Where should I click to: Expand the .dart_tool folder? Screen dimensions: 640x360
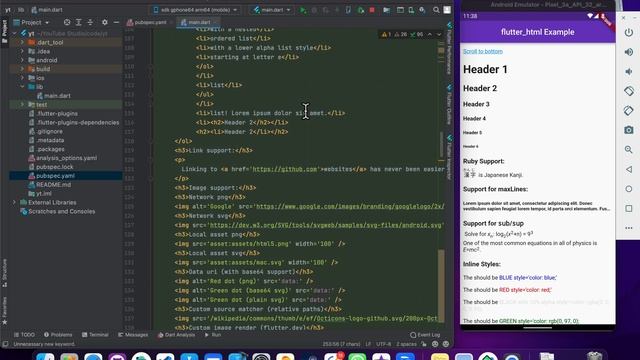(22, 42)
